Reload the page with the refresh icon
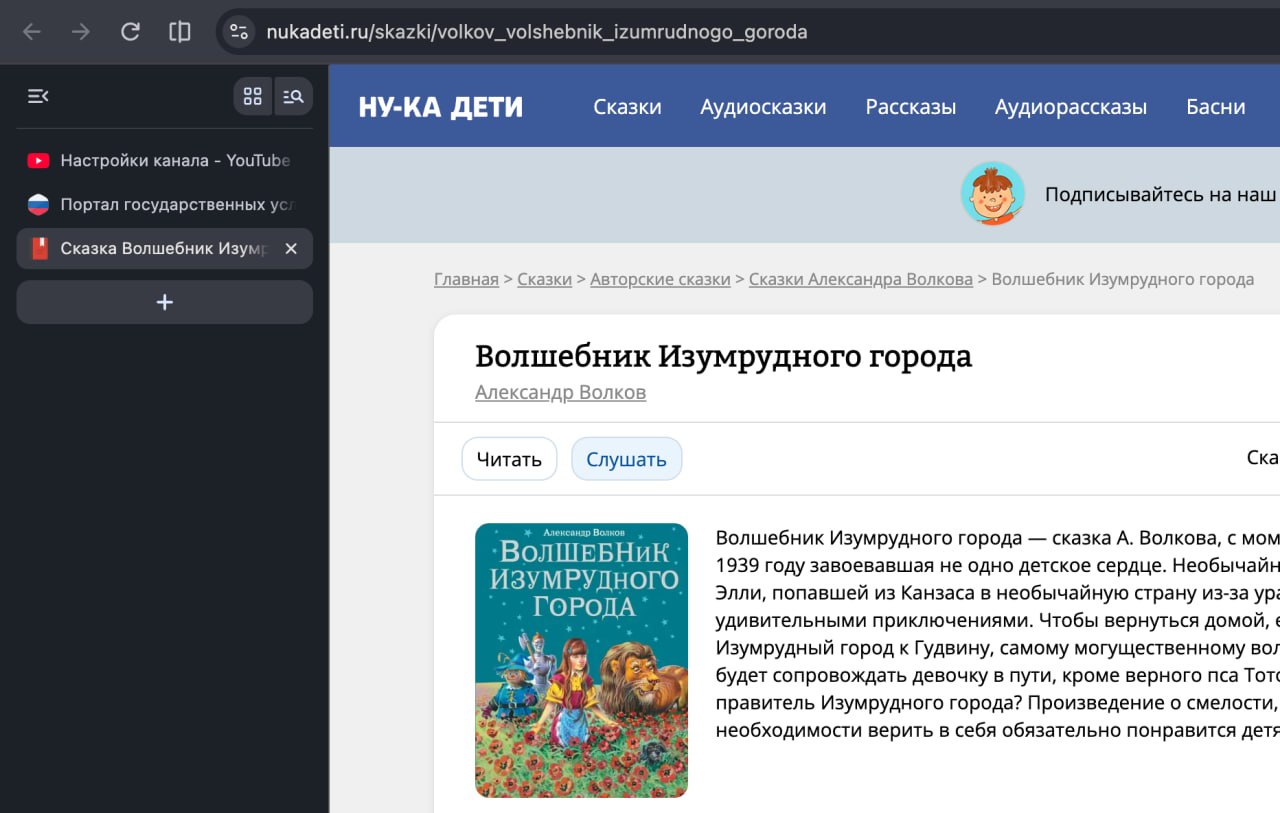The height and width of the screenshot is (813, 1280). [130, 32]
